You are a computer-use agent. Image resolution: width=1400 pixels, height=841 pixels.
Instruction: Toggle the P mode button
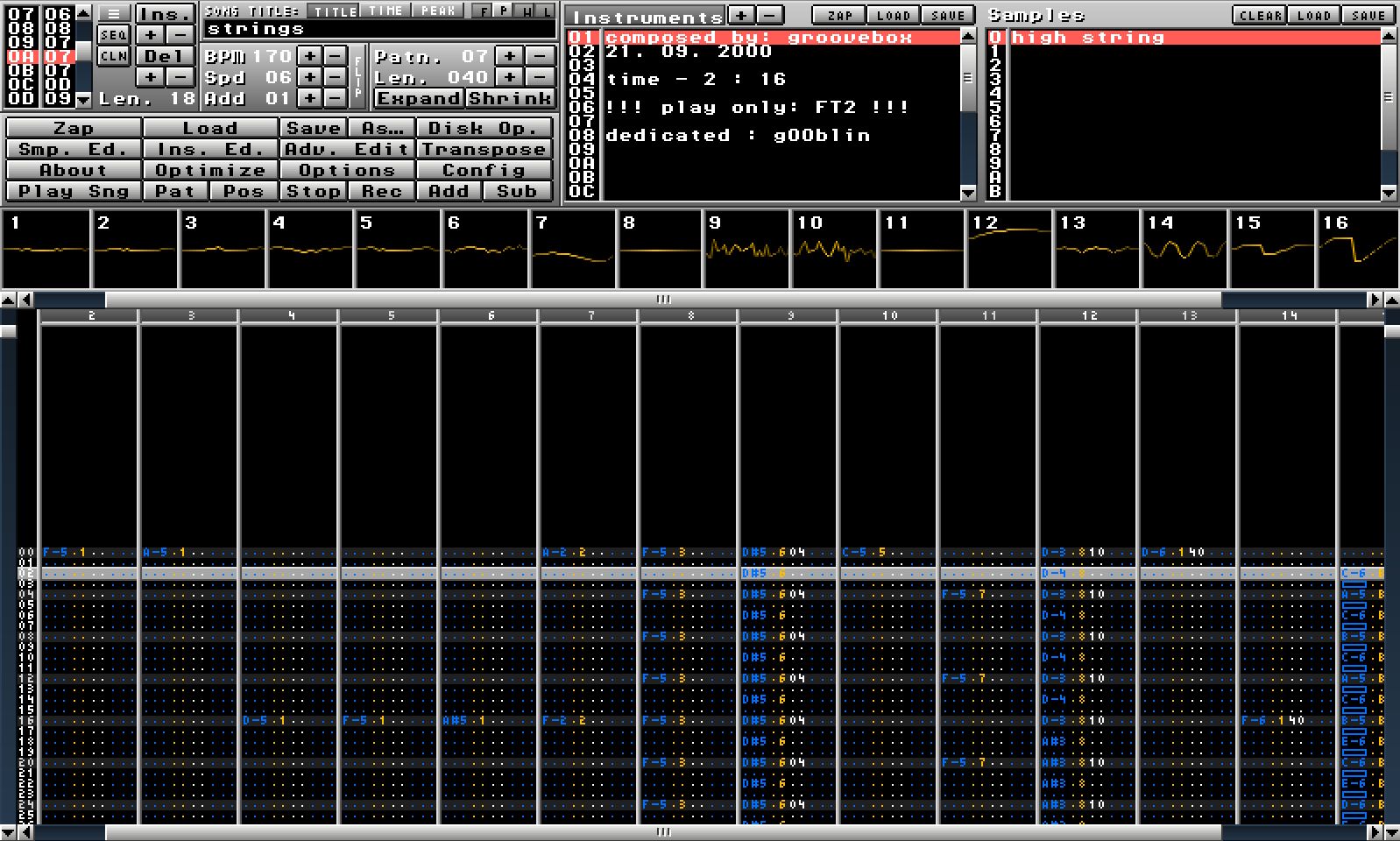[504, 11]
